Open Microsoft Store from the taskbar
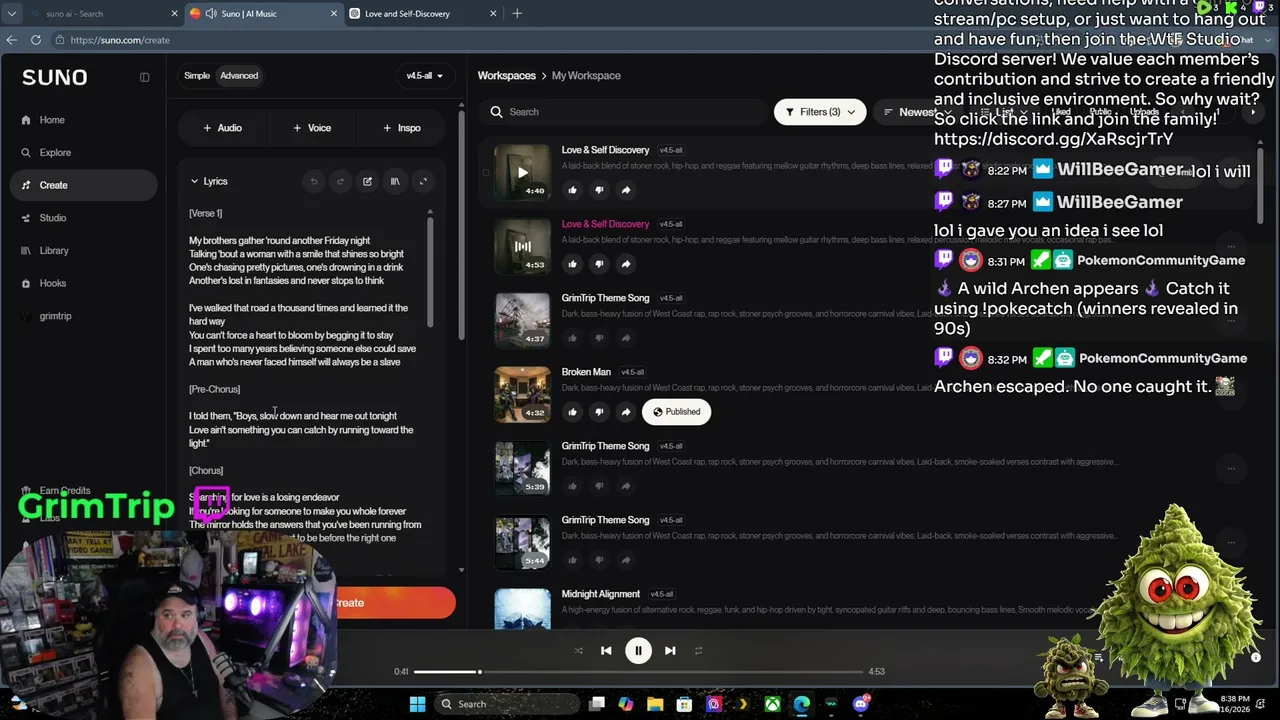Image resolution: width=1280 pixels, height=720 pixels. tap(684, 704)
